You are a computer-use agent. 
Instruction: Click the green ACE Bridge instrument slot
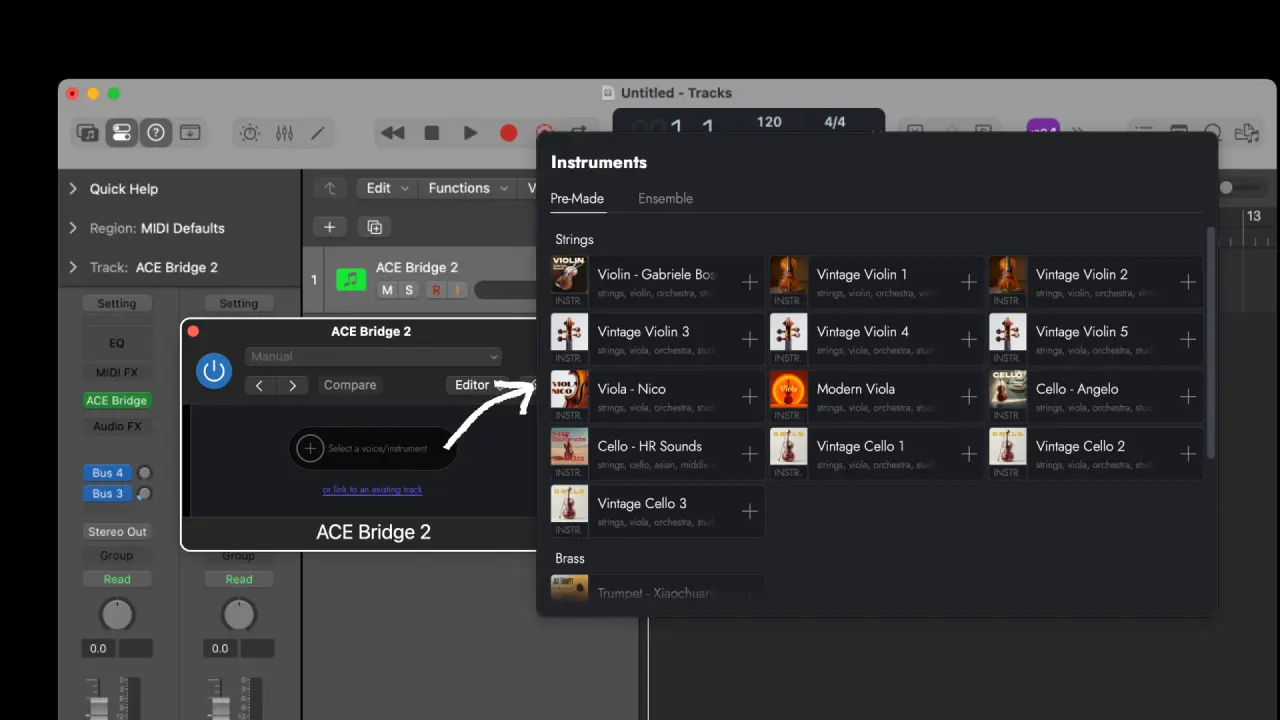[x=117, y=400]
